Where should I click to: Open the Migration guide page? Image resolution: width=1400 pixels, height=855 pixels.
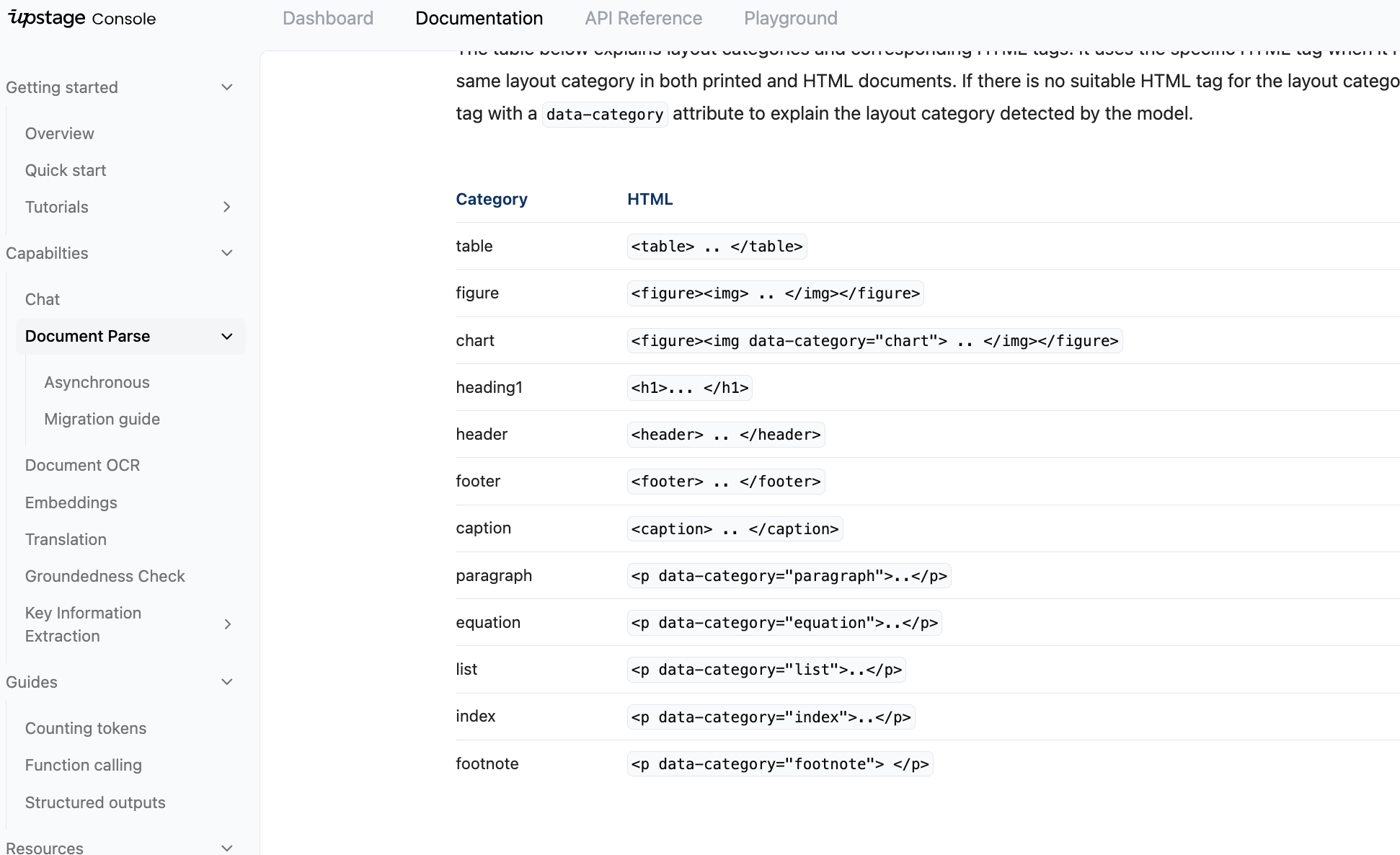(102, 419)
